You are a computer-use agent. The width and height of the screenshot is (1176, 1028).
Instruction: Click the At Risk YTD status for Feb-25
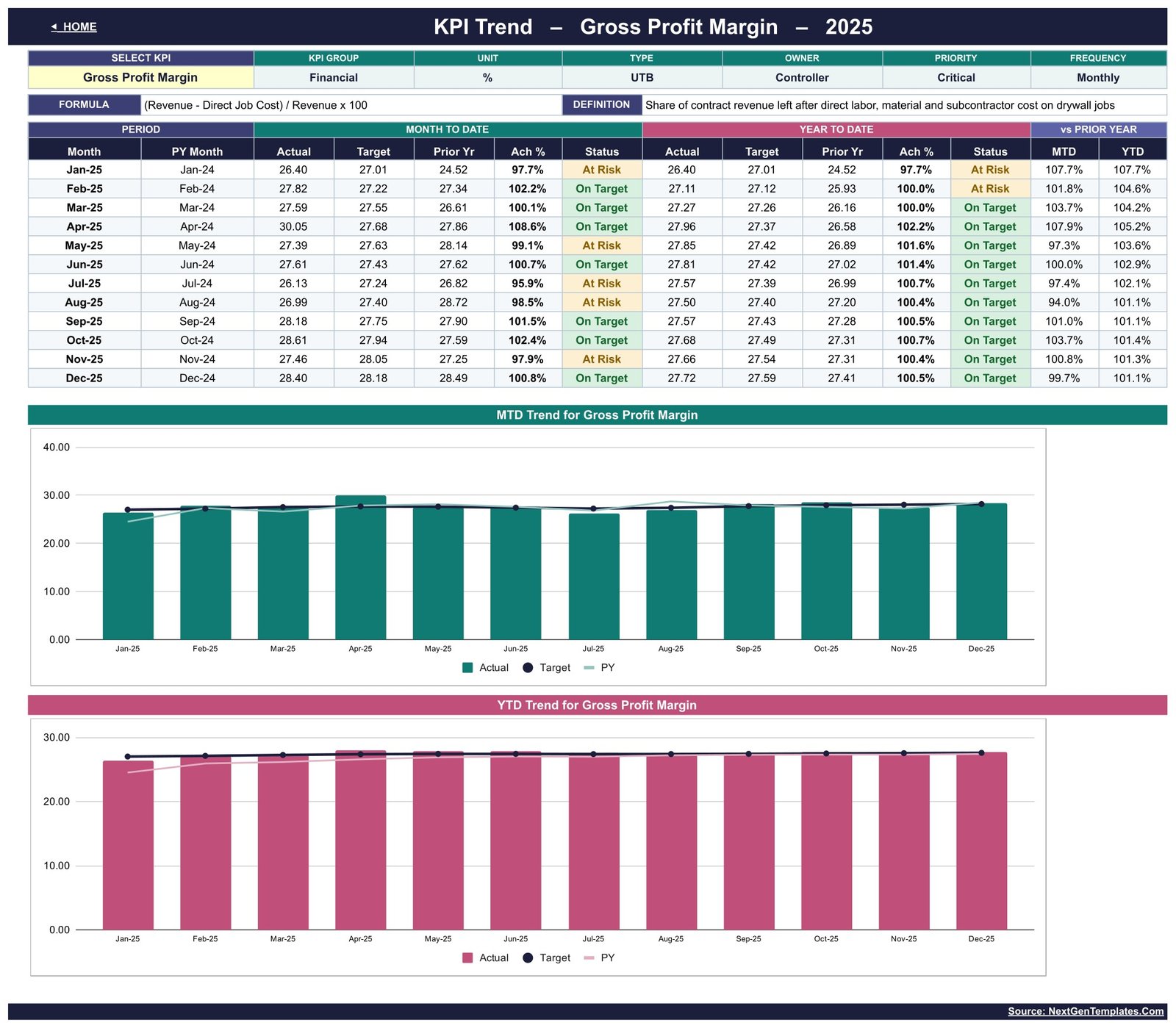click(990, 189)
